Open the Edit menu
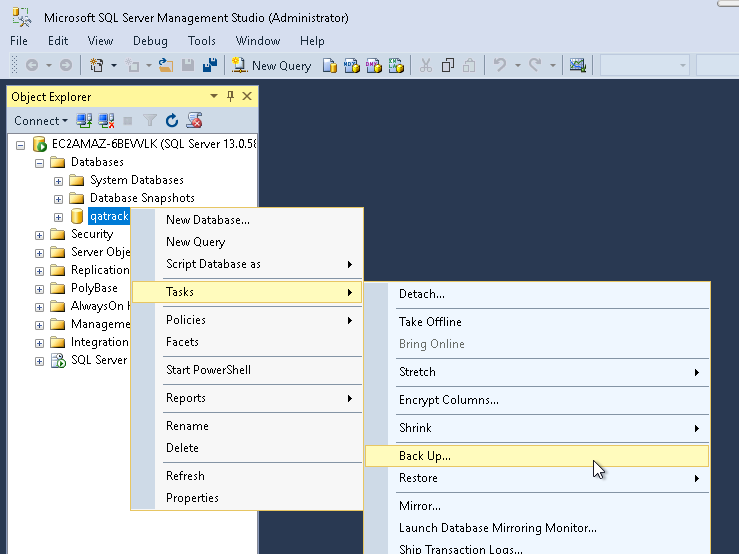 coord(58,41)
